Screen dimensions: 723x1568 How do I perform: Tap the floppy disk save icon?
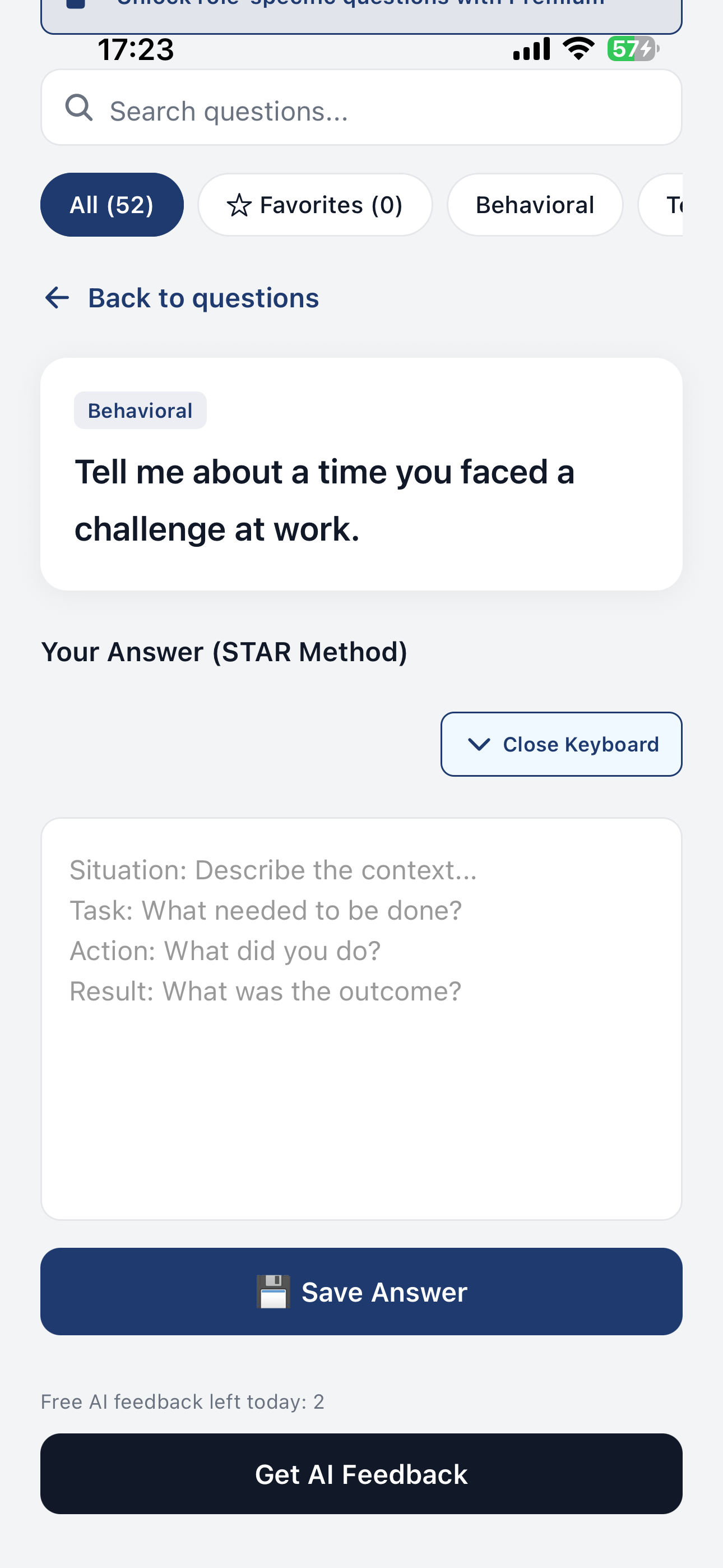pyautogui.click(x=274, y=1292)
